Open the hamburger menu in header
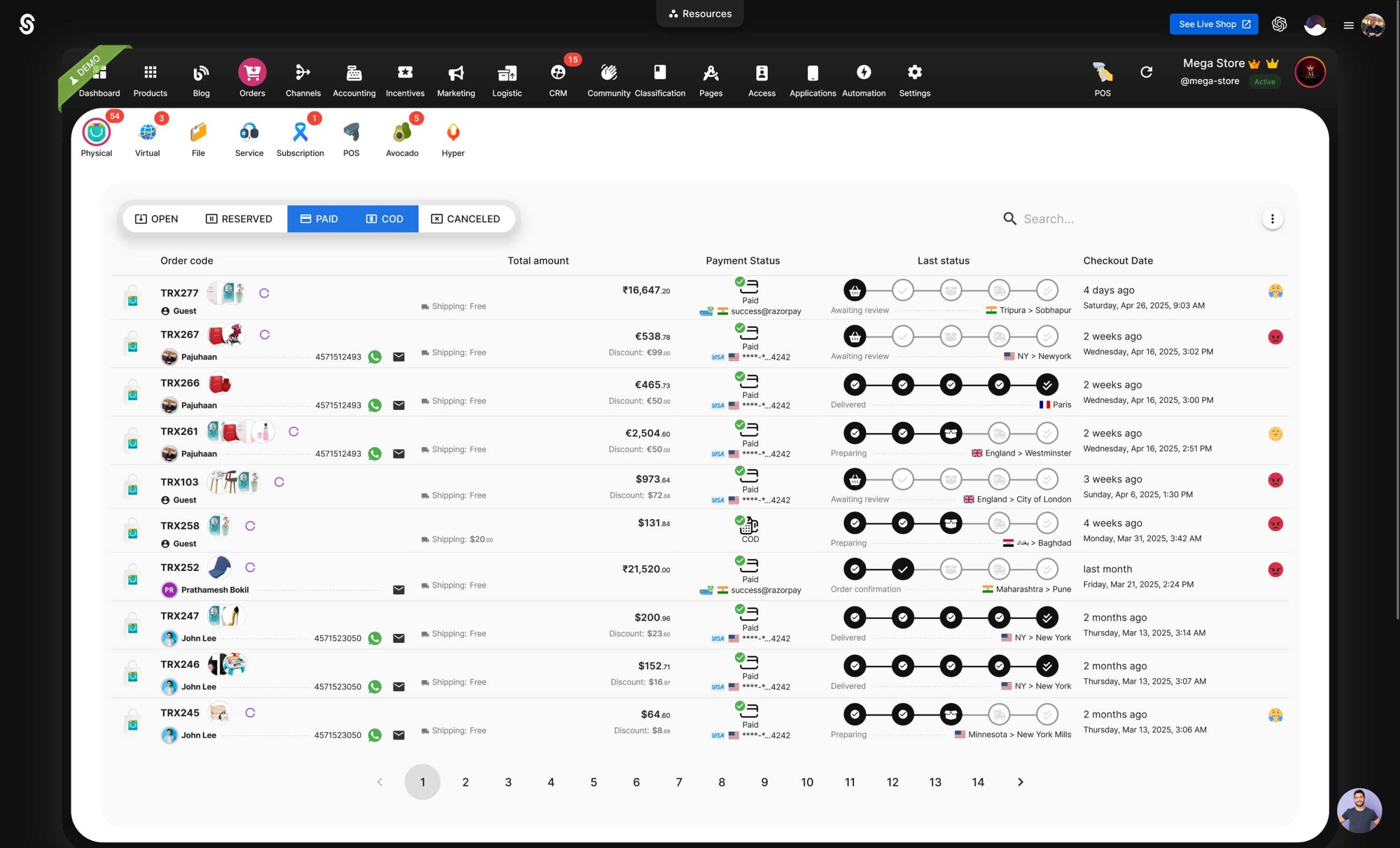1400x848 pixels. click(x=1348, y=25)
